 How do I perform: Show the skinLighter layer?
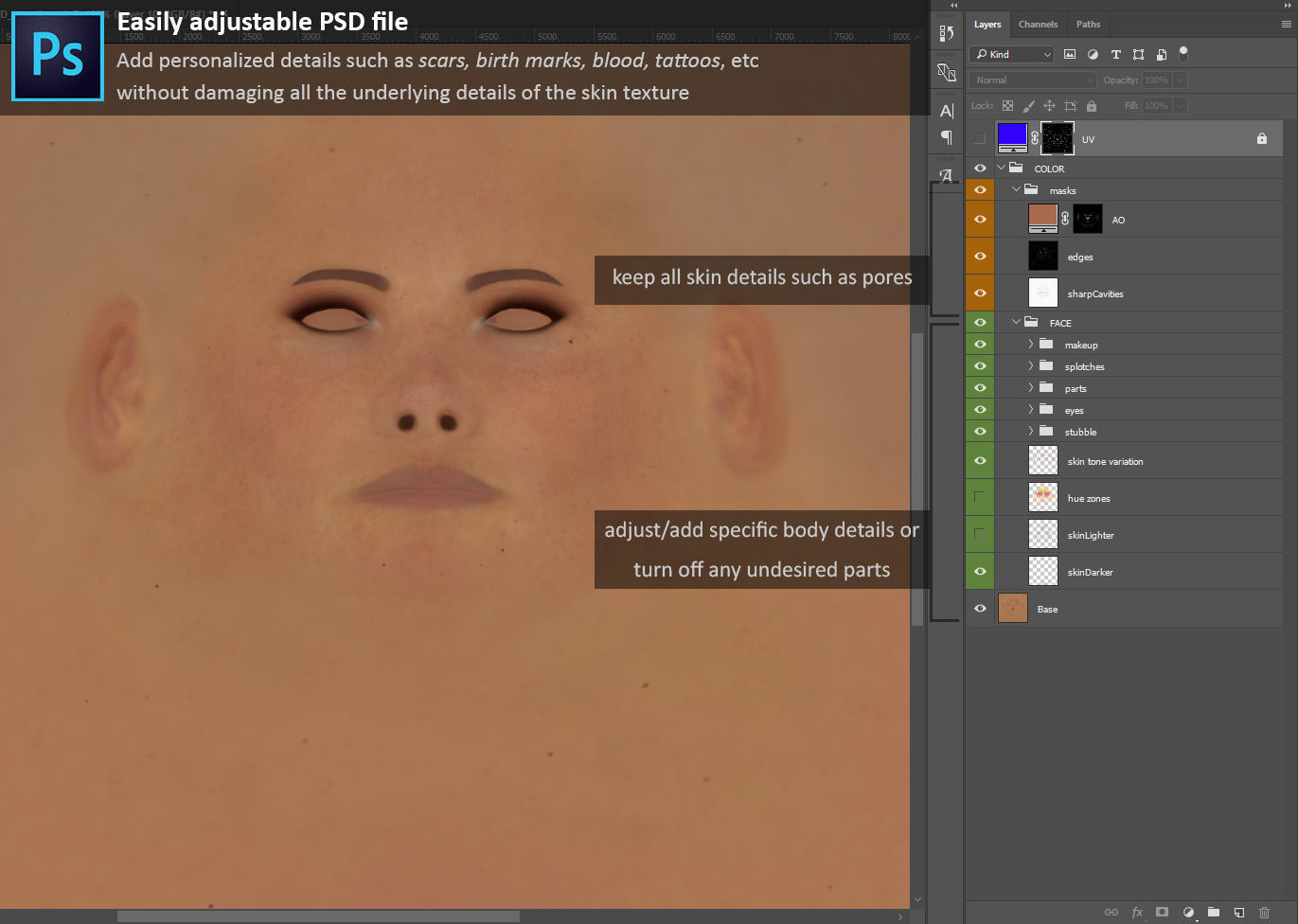pos(980,534)
